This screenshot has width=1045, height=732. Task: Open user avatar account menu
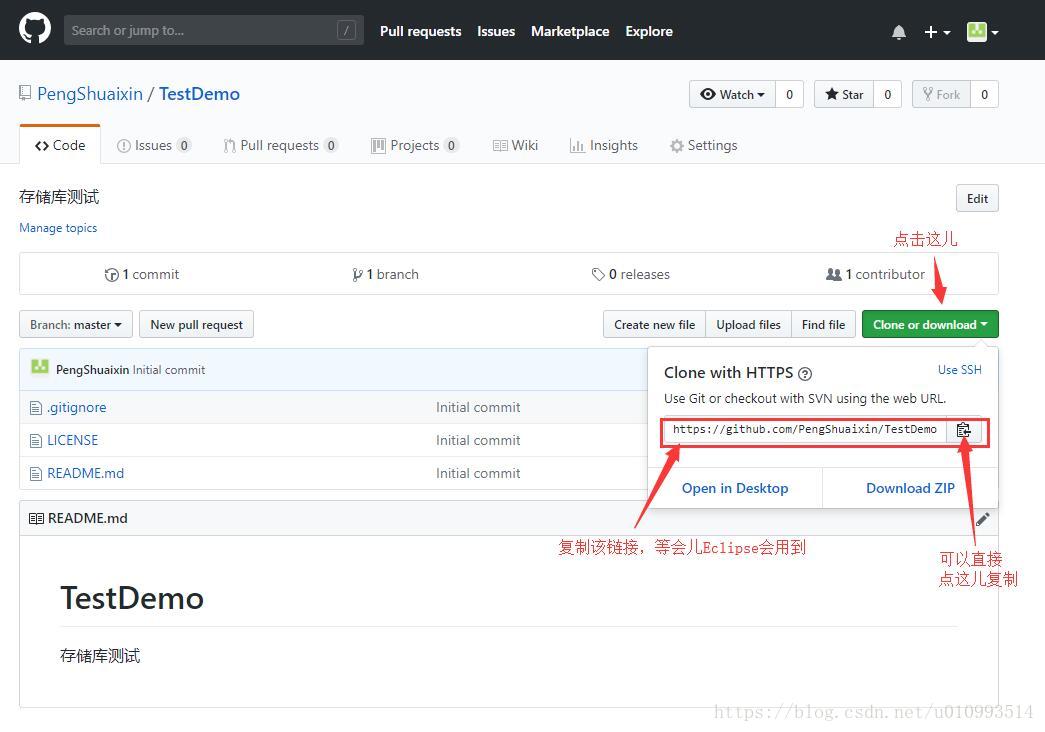point(982,31)
